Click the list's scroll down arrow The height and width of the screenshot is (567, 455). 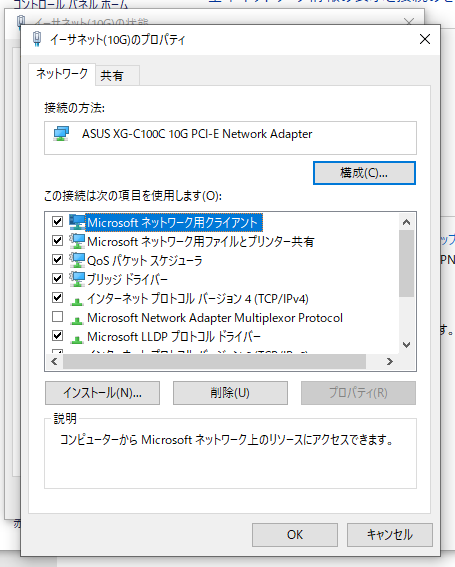[407, 345]
